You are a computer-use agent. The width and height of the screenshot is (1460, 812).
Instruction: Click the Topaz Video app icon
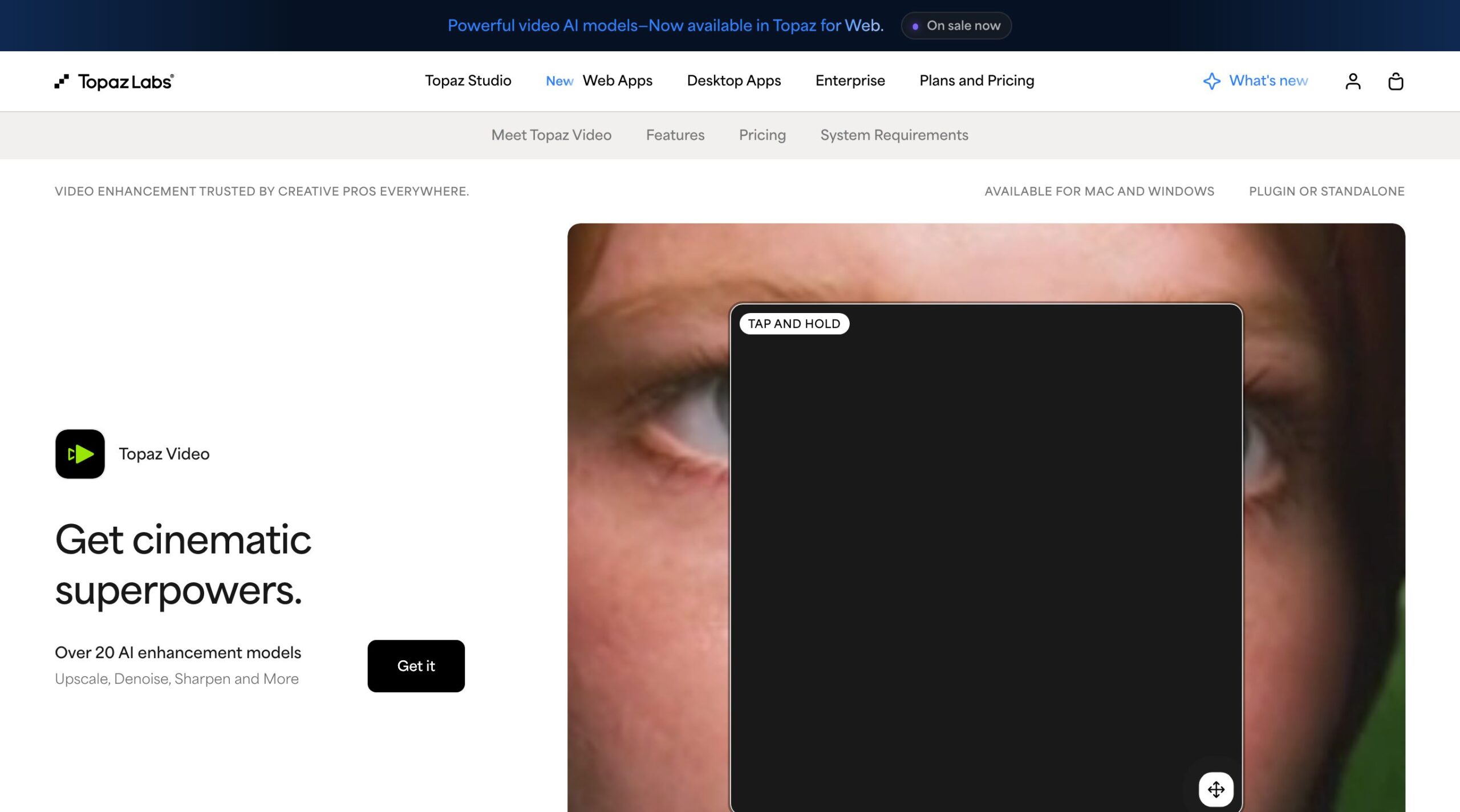pos(80,454)
